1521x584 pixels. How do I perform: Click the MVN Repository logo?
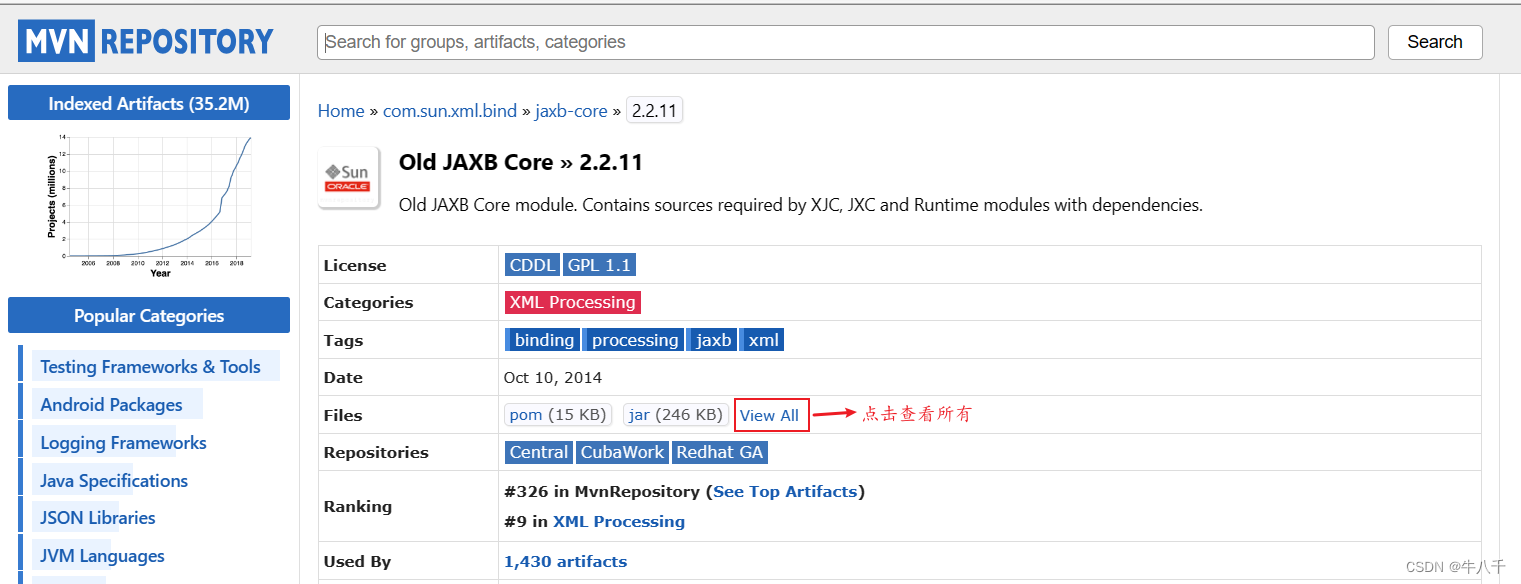146,41
